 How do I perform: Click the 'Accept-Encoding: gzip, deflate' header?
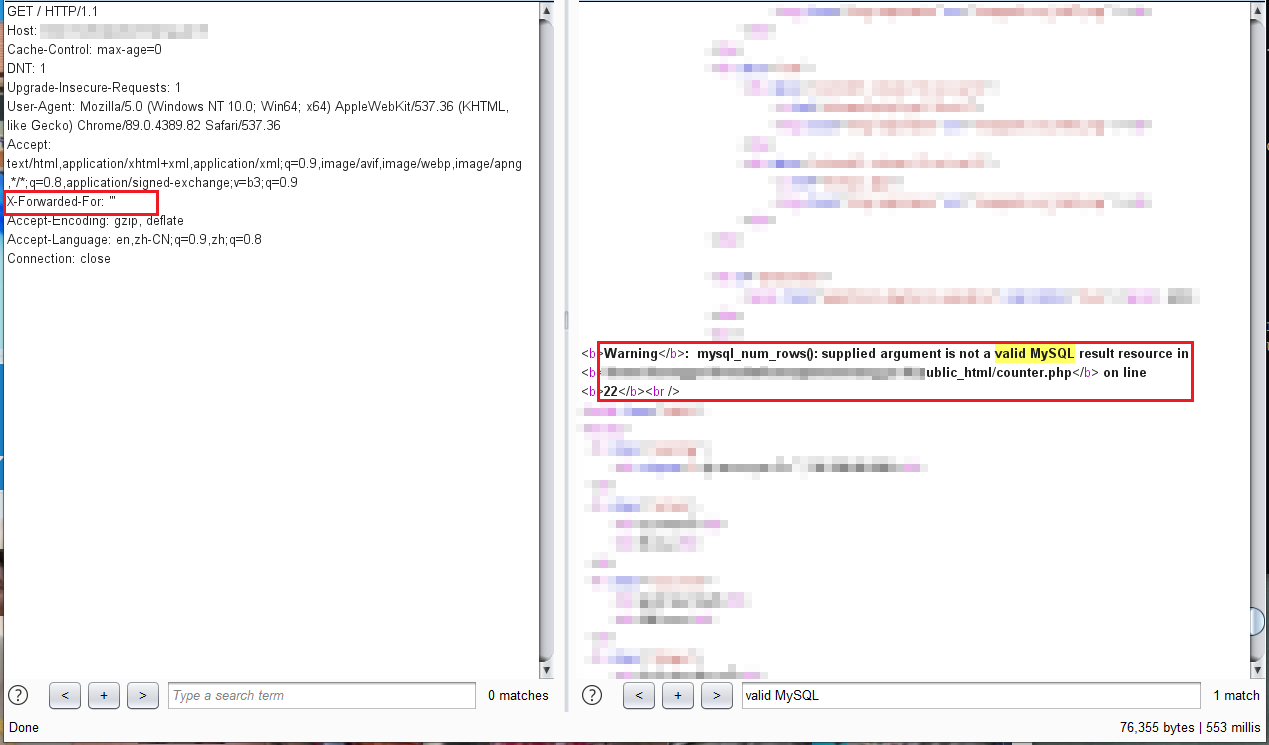point(95,220)
